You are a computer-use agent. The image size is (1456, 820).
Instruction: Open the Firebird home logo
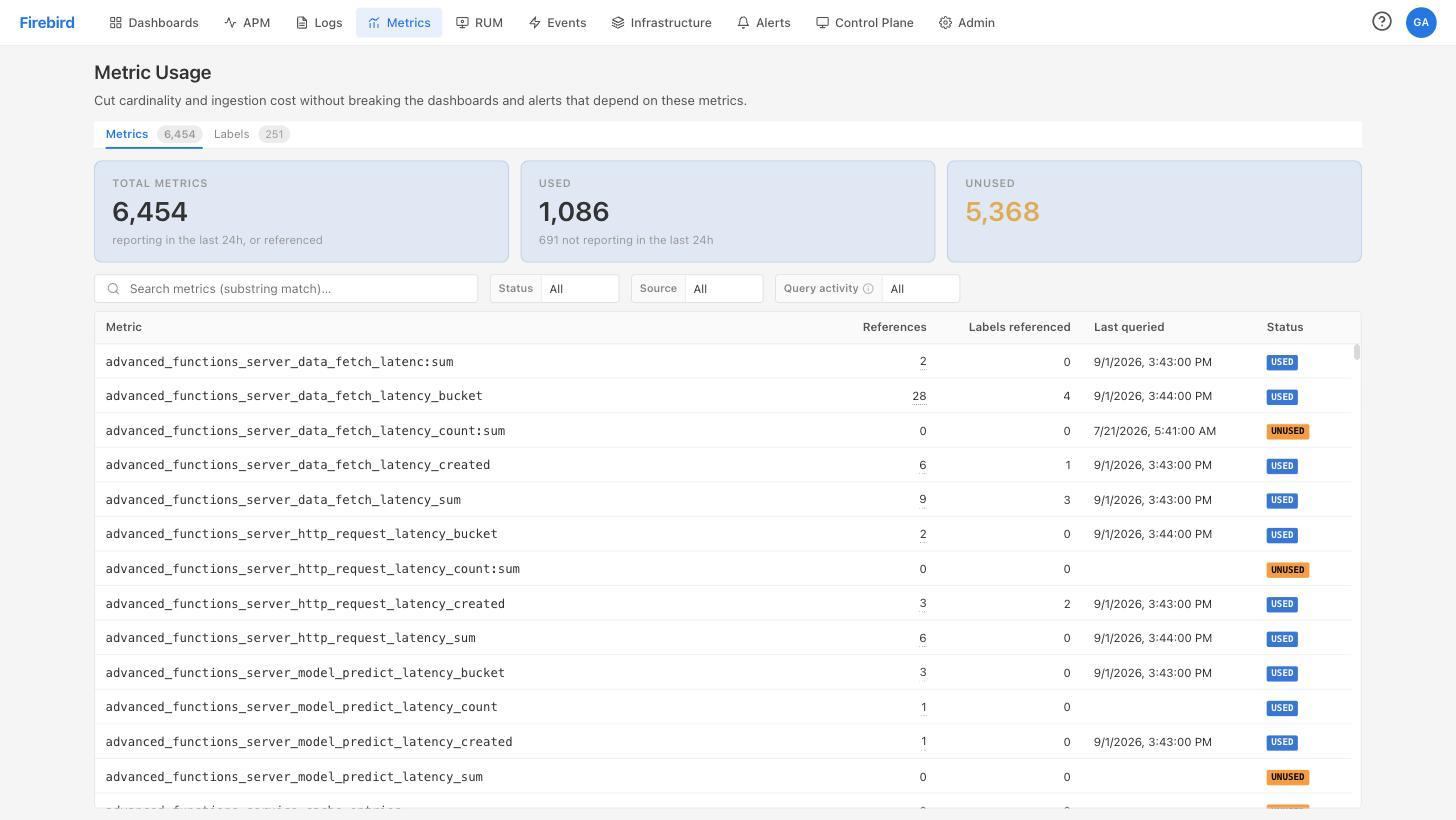click(x=47, y=22)
